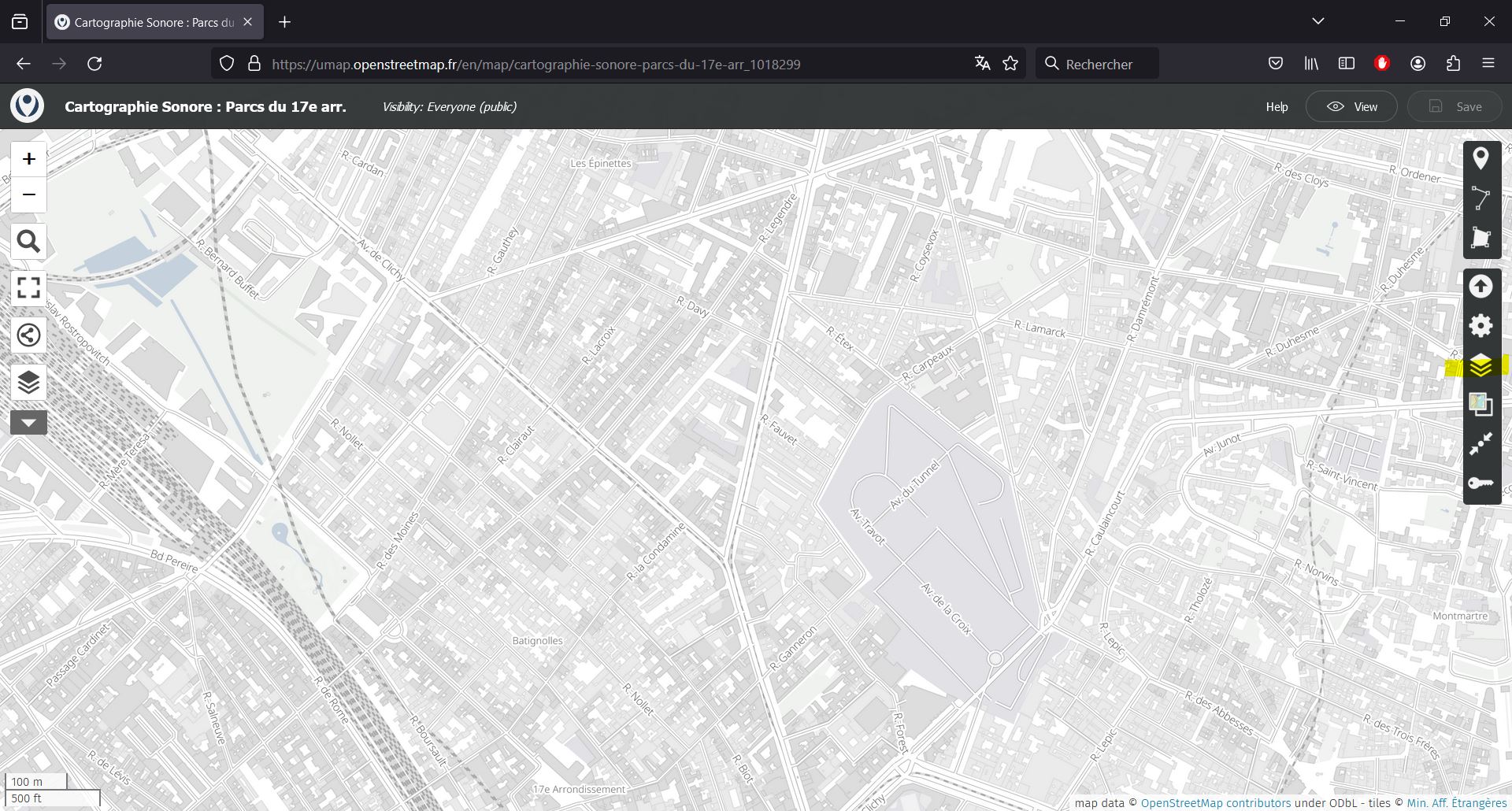
Task: Click the map scale indicator
Action: pyautogui.click(x=53, y=790)
